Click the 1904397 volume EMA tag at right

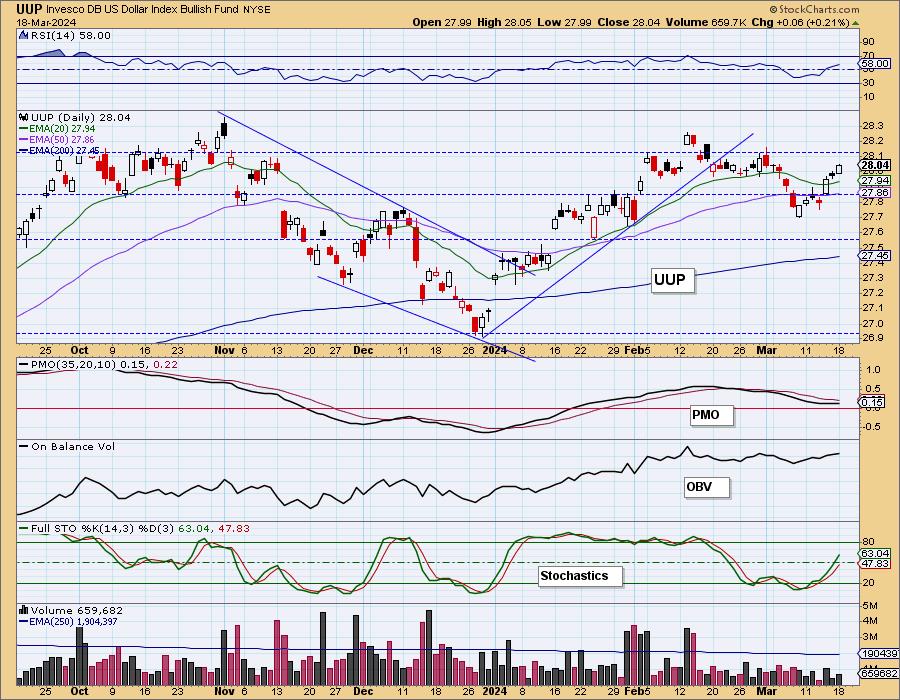tap(879, 654)
